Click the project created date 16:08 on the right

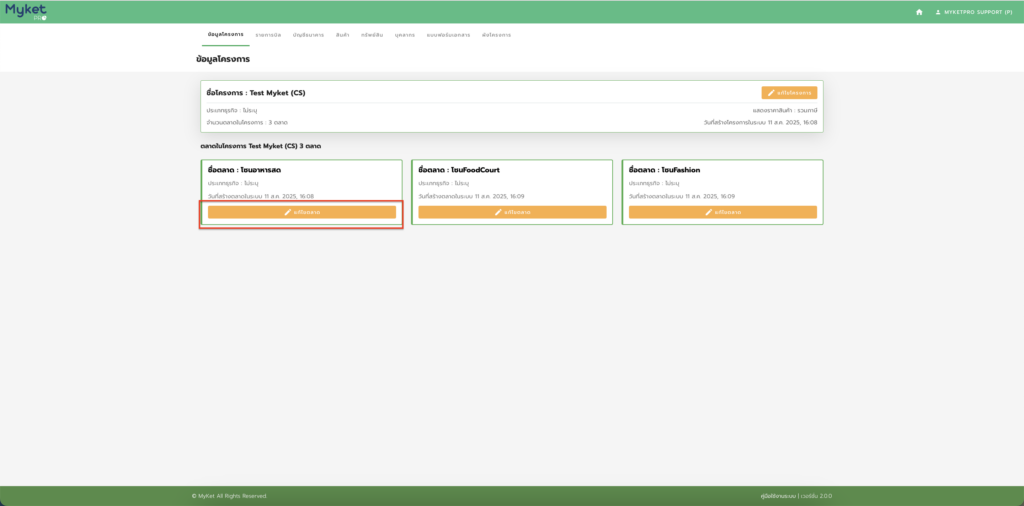click(x=760, y=122)
